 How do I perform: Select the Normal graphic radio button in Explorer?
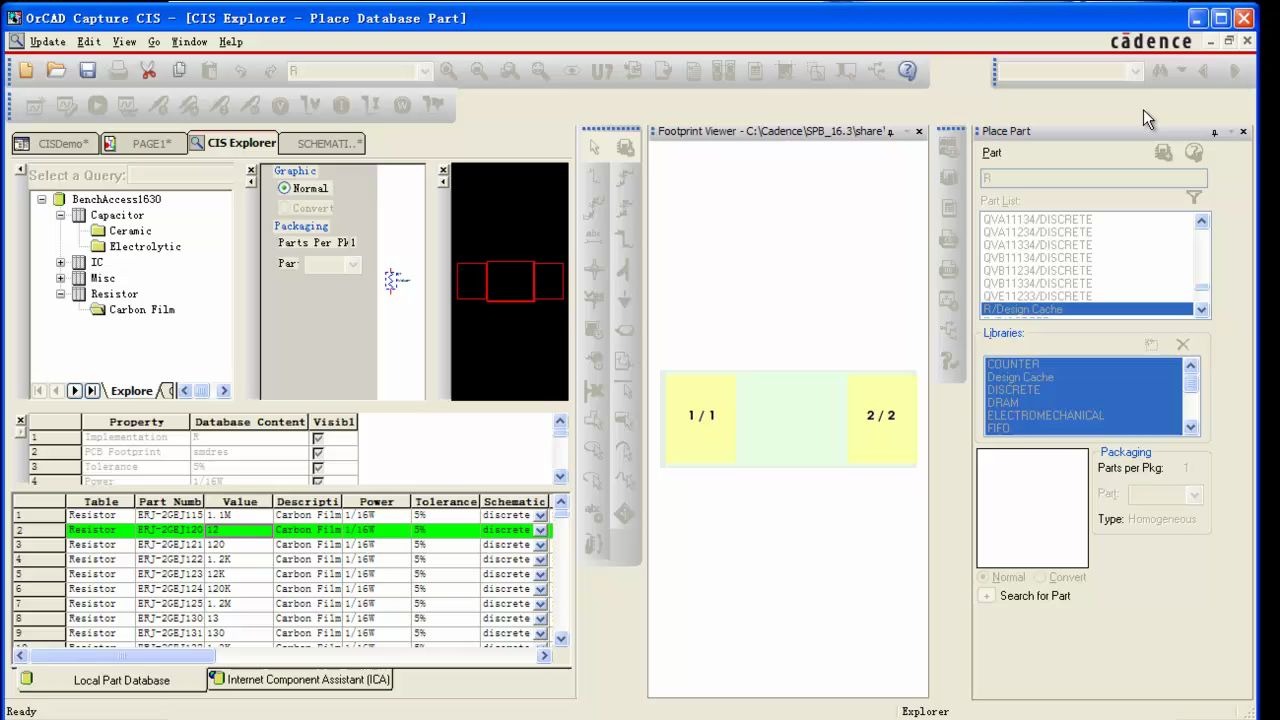pyautogui.click(x=284, y=188)
